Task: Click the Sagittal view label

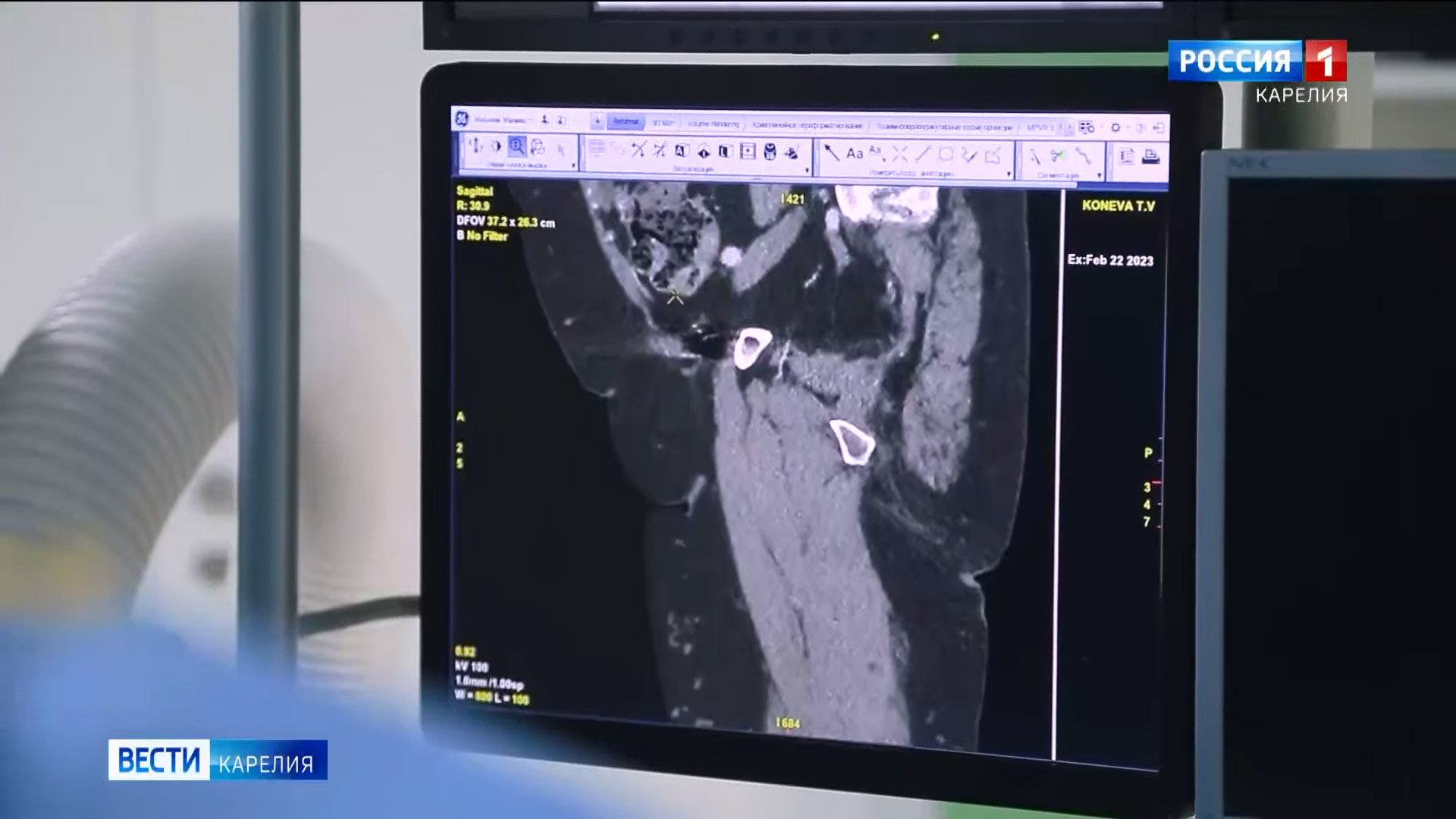Action: pos(475,191)
